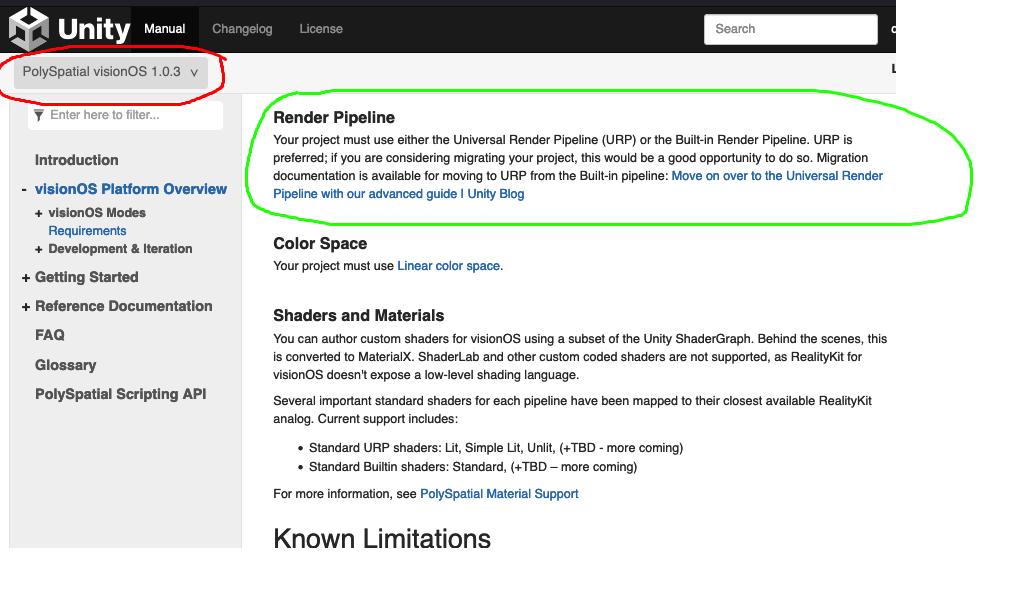Select Requirements in the sidebar

point(87,231)
